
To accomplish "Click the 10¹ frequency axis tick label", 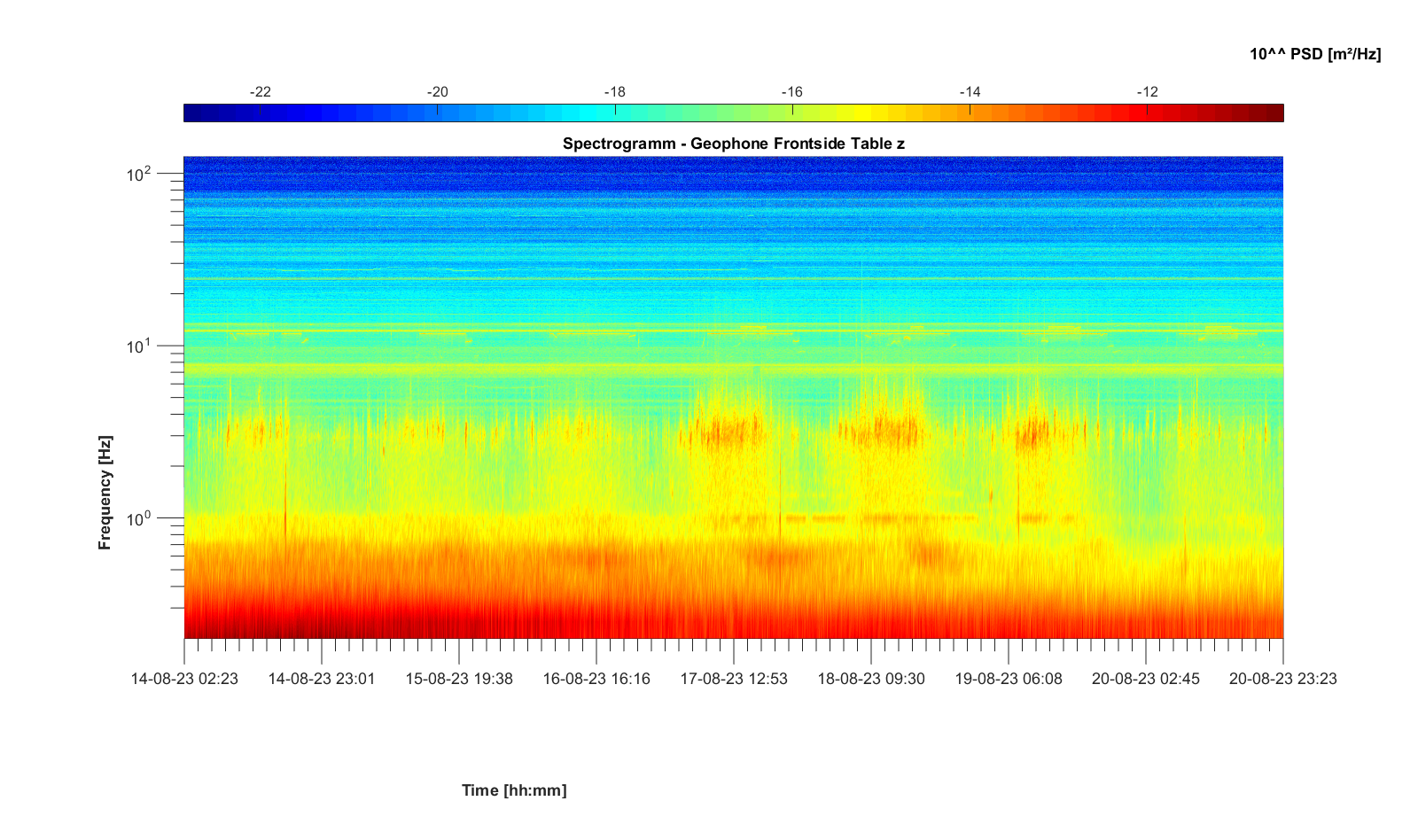I will (140, 346).
